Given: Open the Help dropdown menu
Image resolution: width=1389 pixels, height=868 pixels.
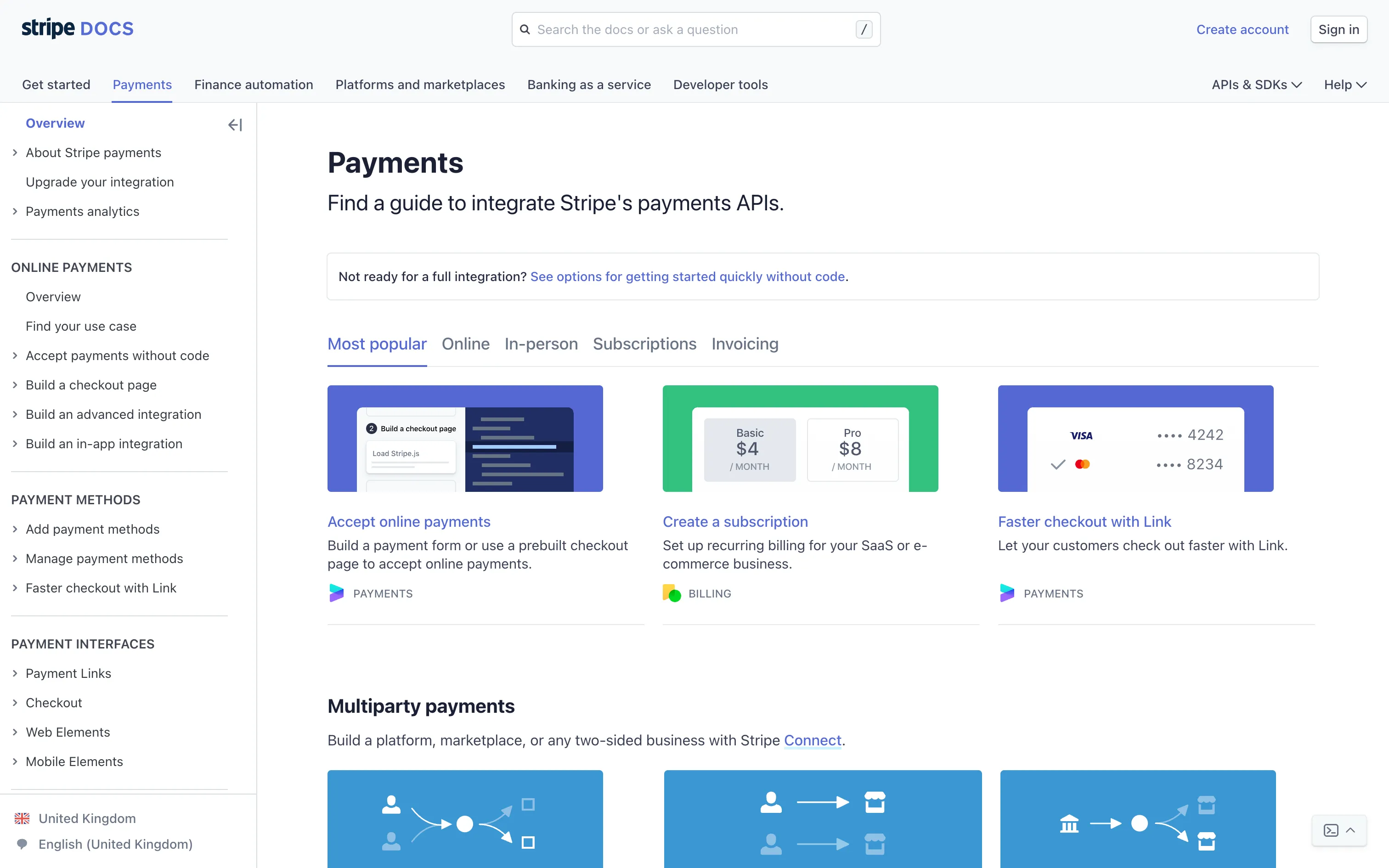Looking at the screenshot, I should tap(1345, 85).
